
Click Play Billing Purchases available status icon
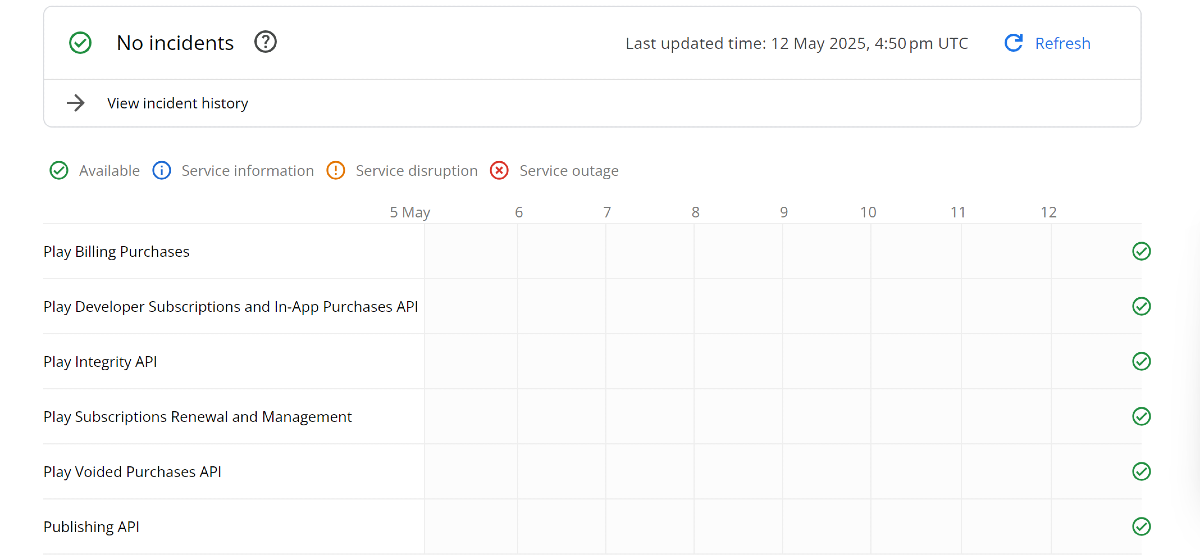1141,251
